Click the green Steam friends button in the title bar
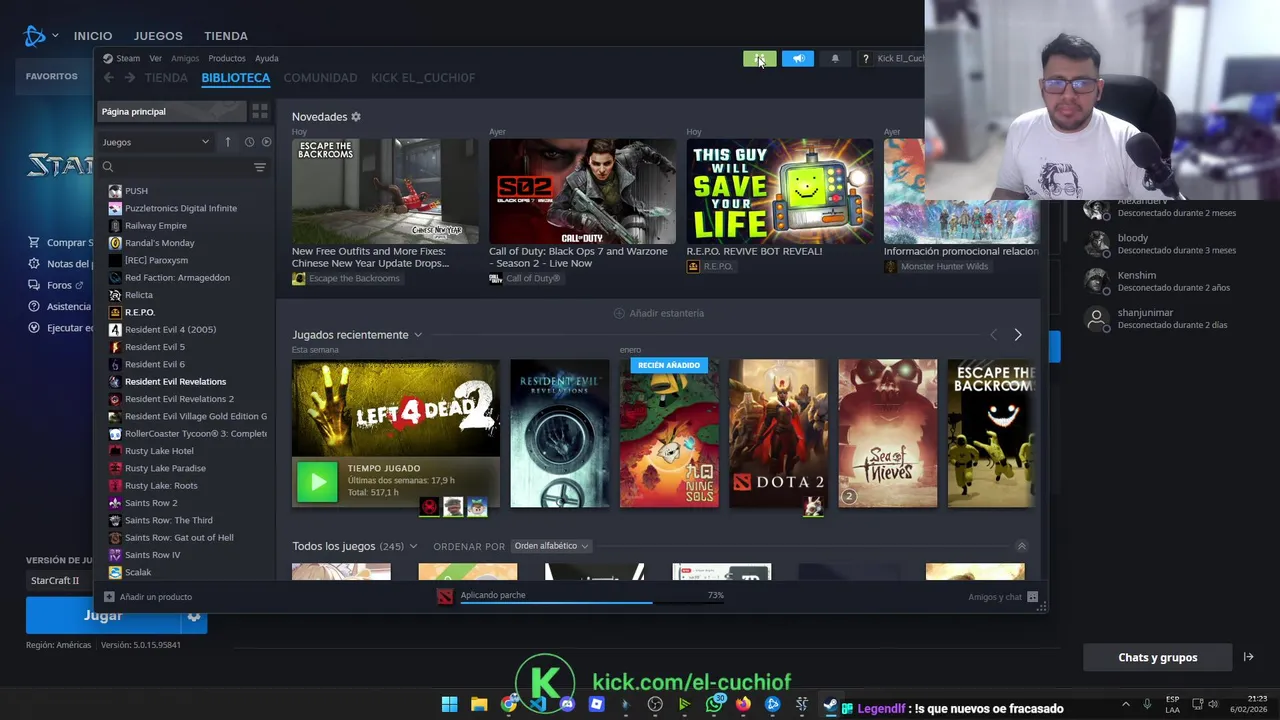The height and width of the screenshot is (720, 1280). click(759, 59)
